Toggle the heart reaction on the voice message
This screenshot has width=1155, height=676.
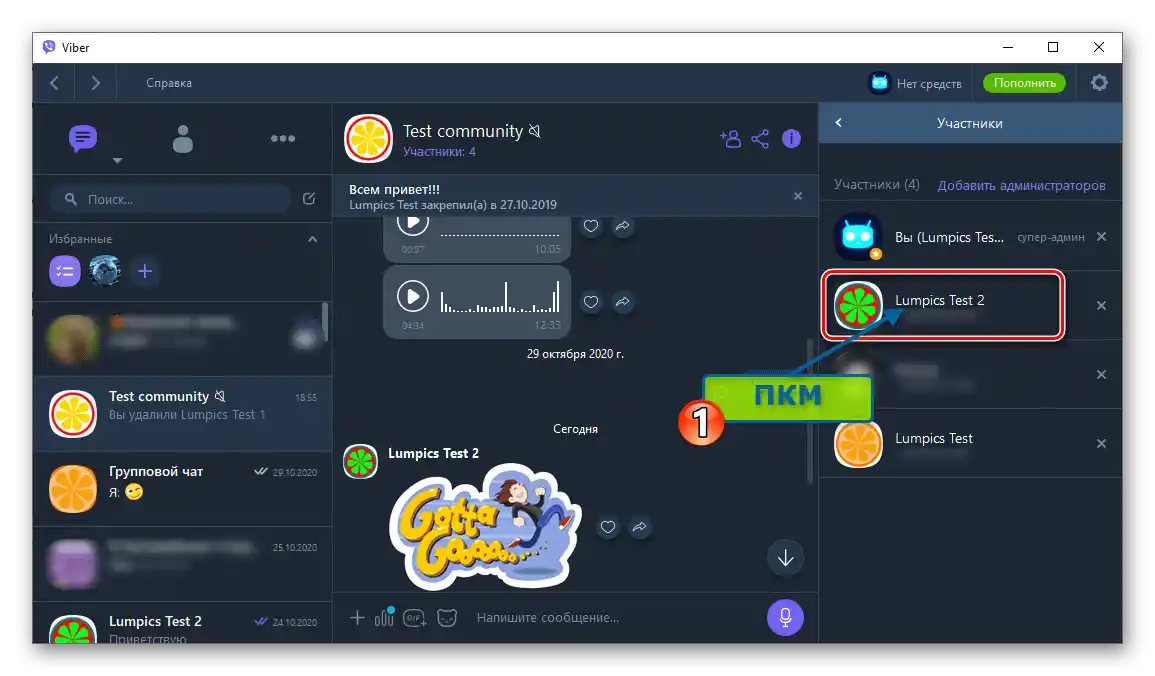(x=591, y=301)
